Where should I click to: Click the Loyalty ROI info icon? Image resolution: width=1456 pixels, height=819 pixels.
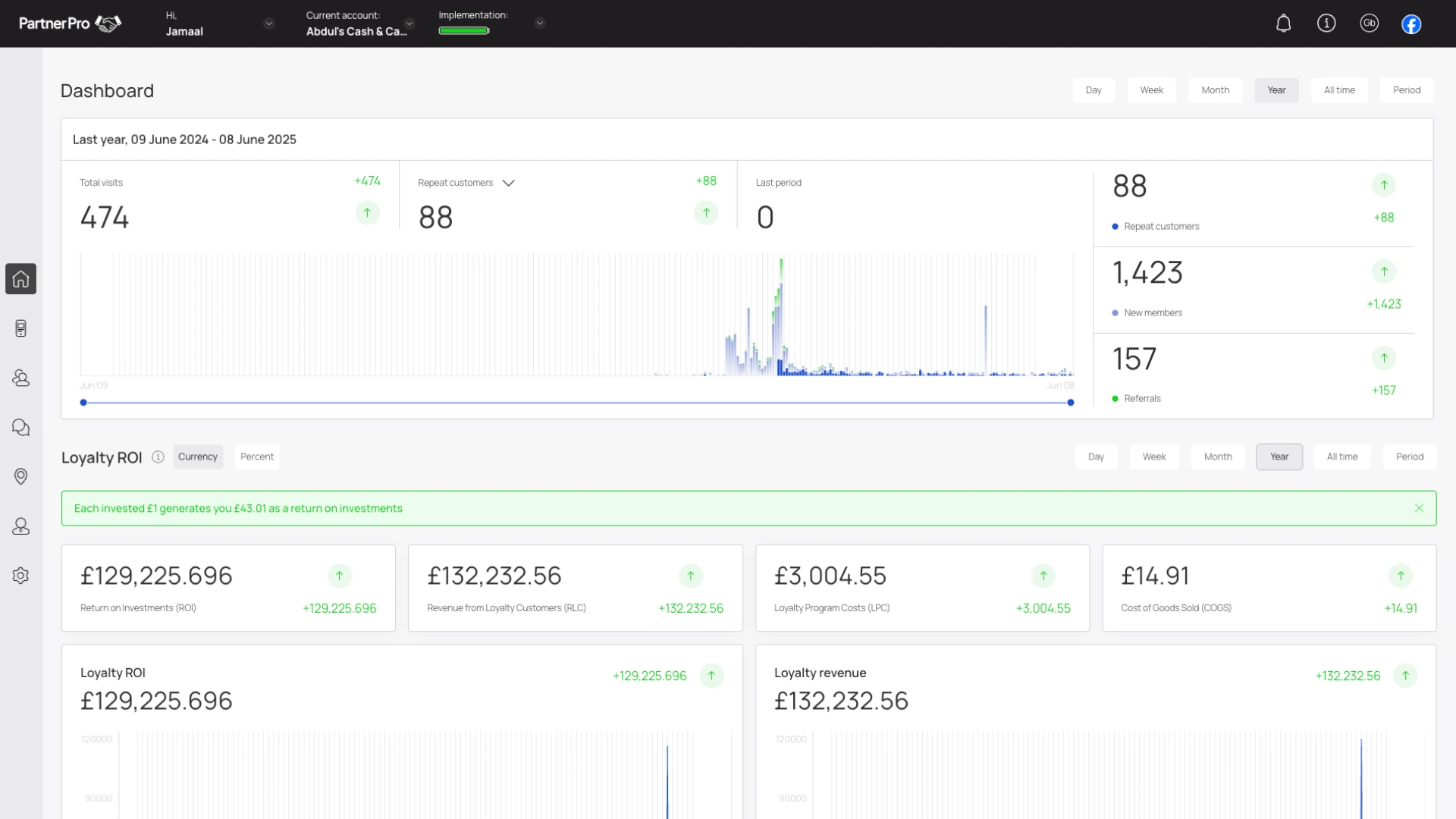(158, 457)
